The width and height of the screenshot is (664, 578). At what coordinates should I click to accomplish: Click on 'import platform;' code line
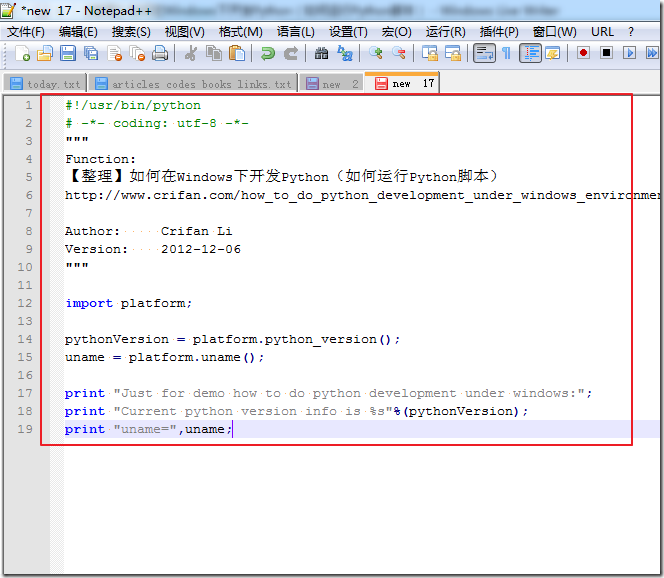[128, 303]
